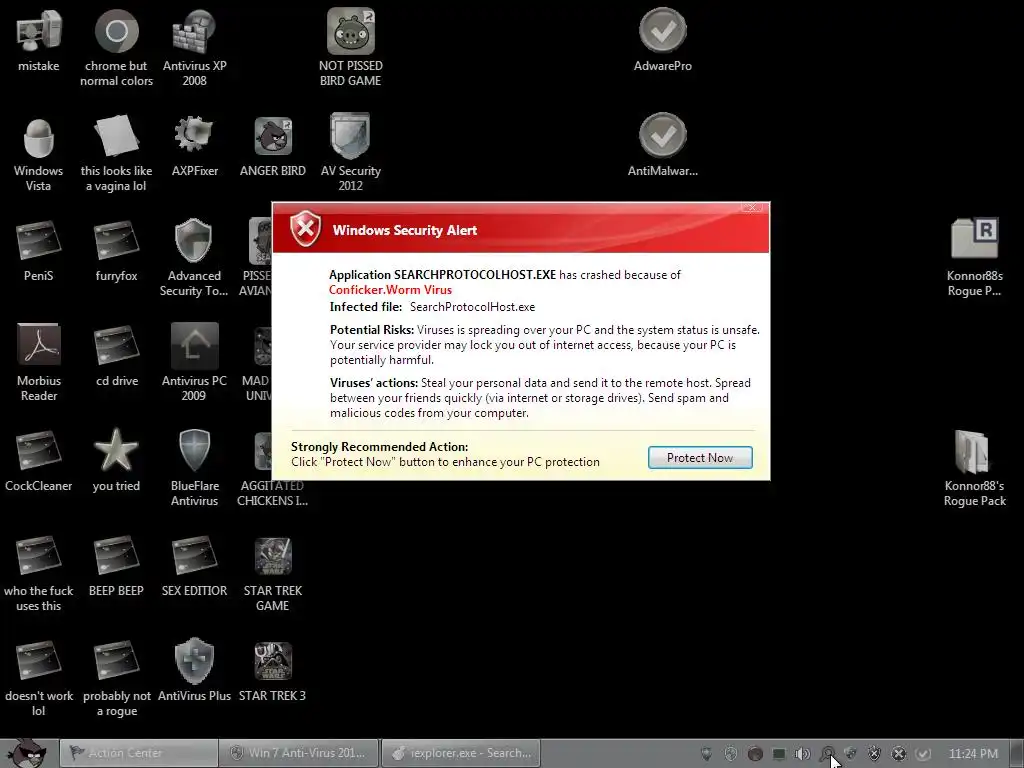Open NOT PISSED BIRD GAME shortcut
Image resolution: width=1024 pixels, height=768 pixels.
point(351,48)
